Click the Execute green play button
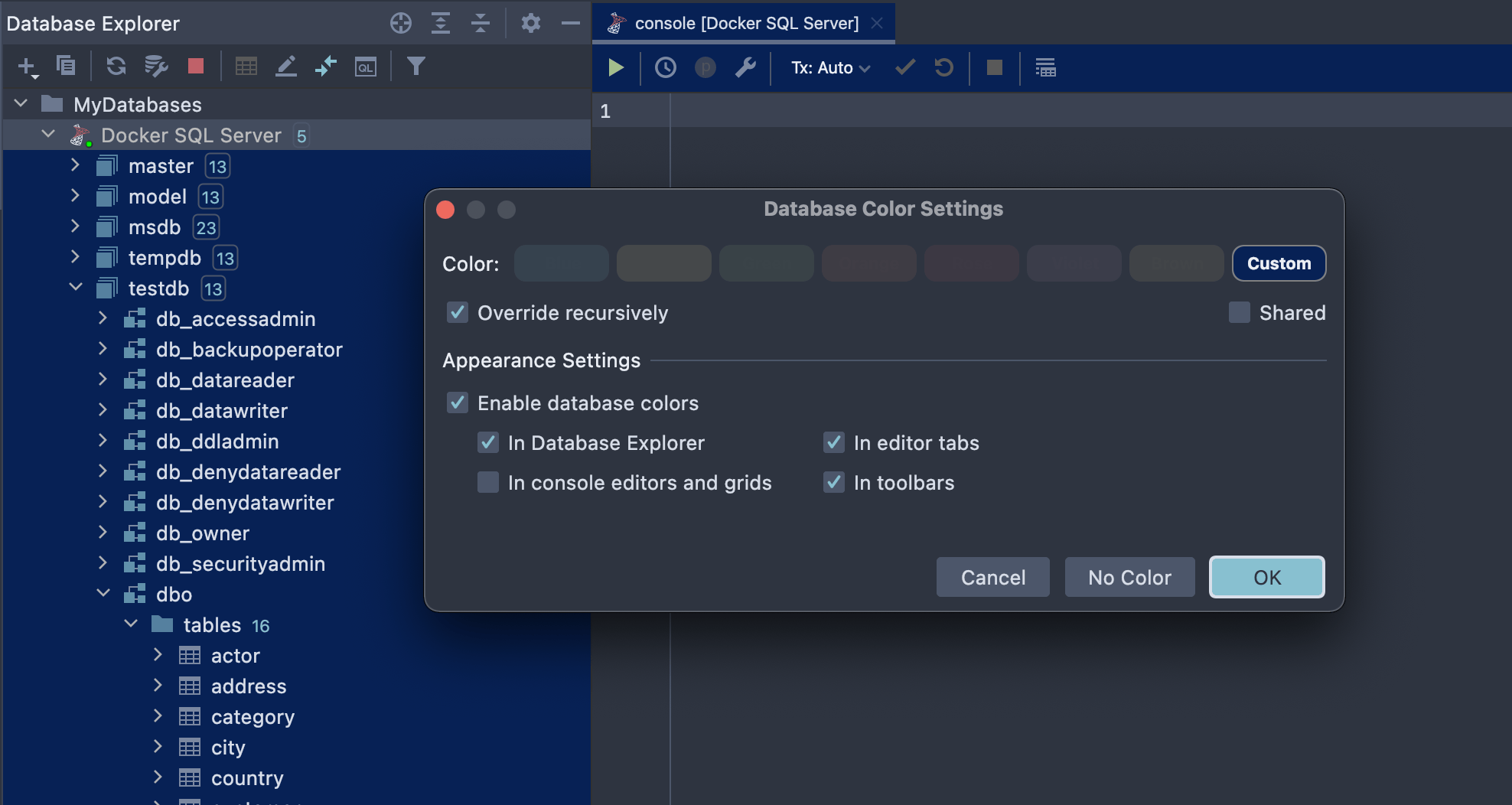1512x805 pixels. (615, 68)
